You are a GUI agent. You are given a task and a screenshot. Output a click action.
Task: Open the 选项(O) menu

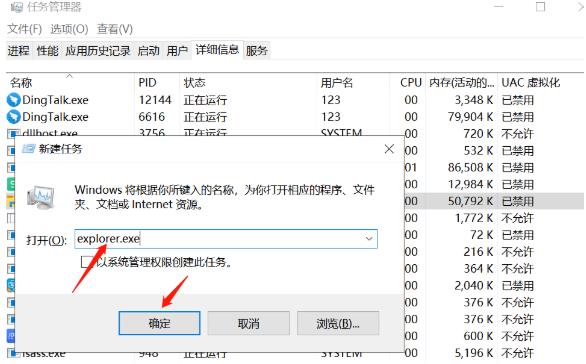pos(69,29)
